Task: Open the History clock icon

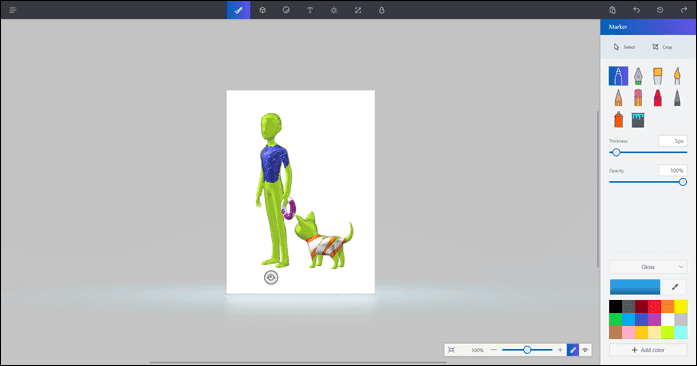Action: tap(660, 10)
